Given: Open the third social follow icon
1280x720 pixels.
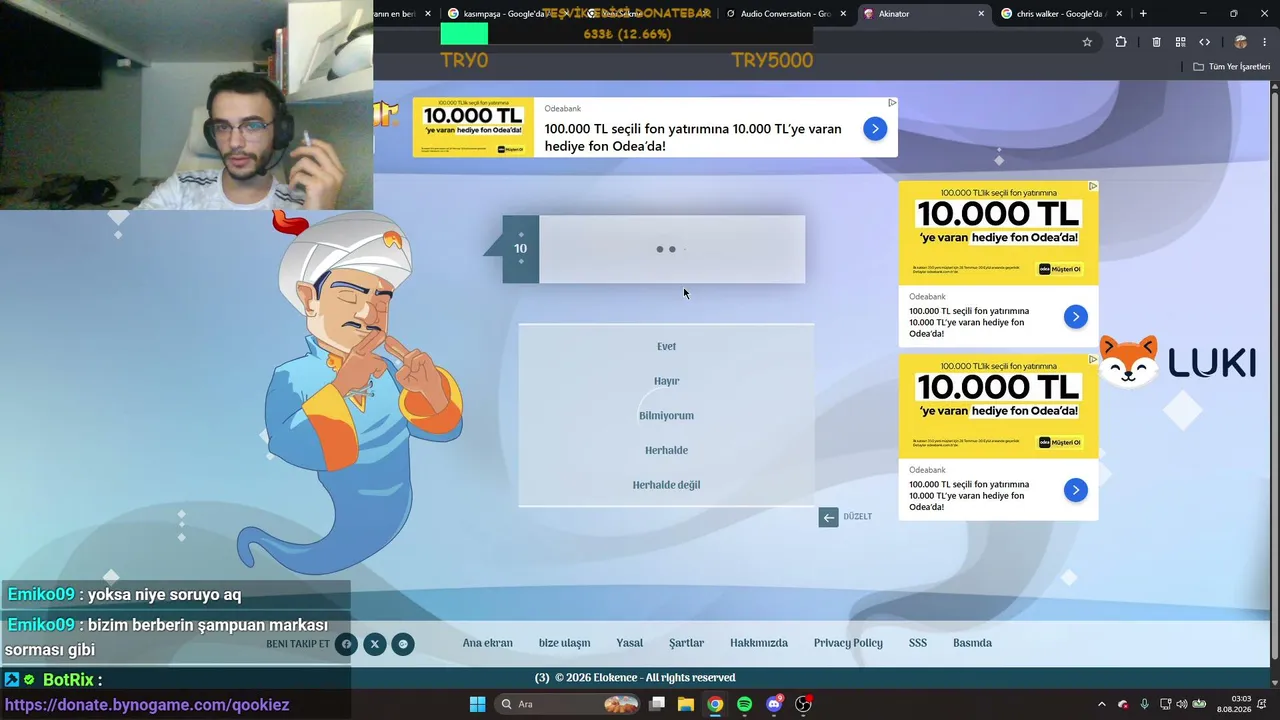Looking at the screenshot, I should [403, 644].
